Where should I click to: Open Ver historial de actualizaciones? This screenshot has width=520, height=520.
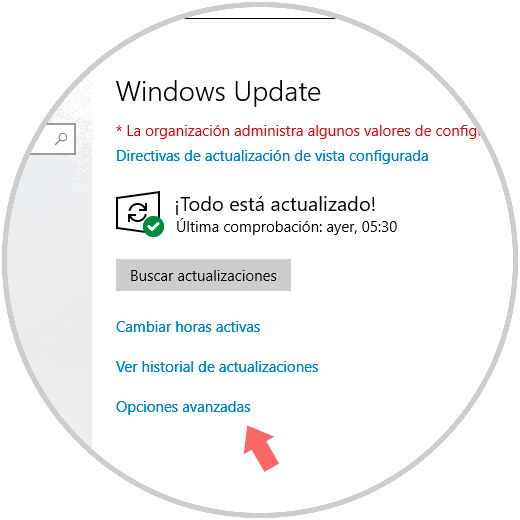[217, 367]
